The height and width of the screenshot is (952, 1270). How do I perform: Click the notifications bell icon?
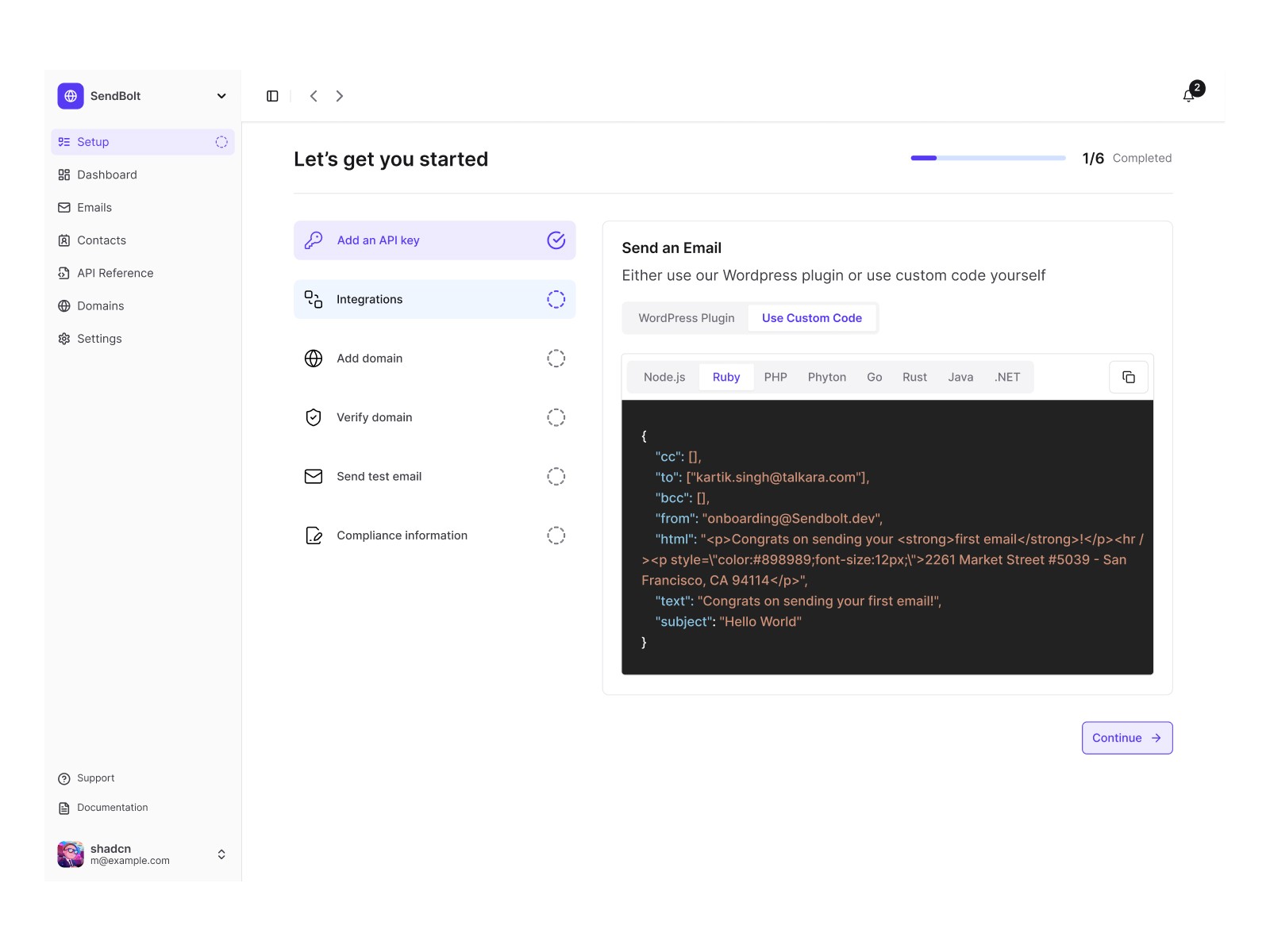point(1188,94)
